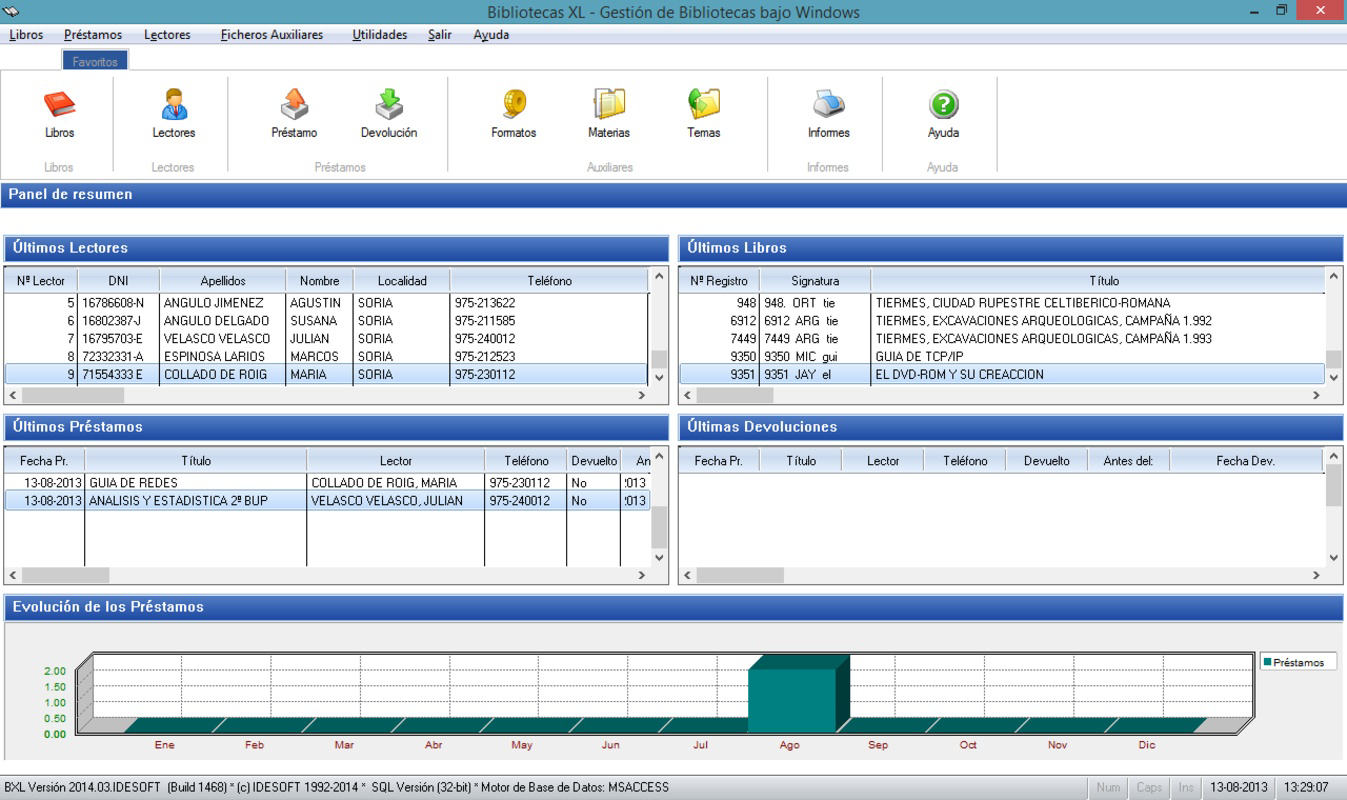The width and height of the screenshot is (1347, 800).
Task: Click the Salir menu item
Action: pos(440,35)
